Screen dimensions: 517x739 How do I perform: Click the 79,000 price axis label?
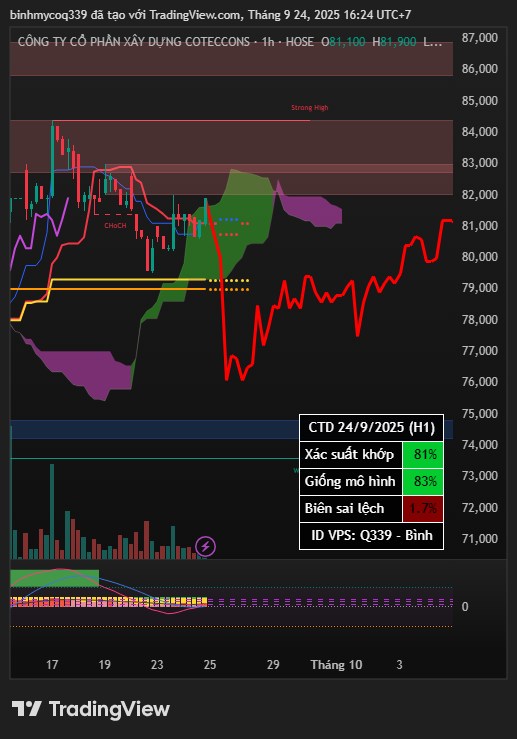click(x=479, y=287)
